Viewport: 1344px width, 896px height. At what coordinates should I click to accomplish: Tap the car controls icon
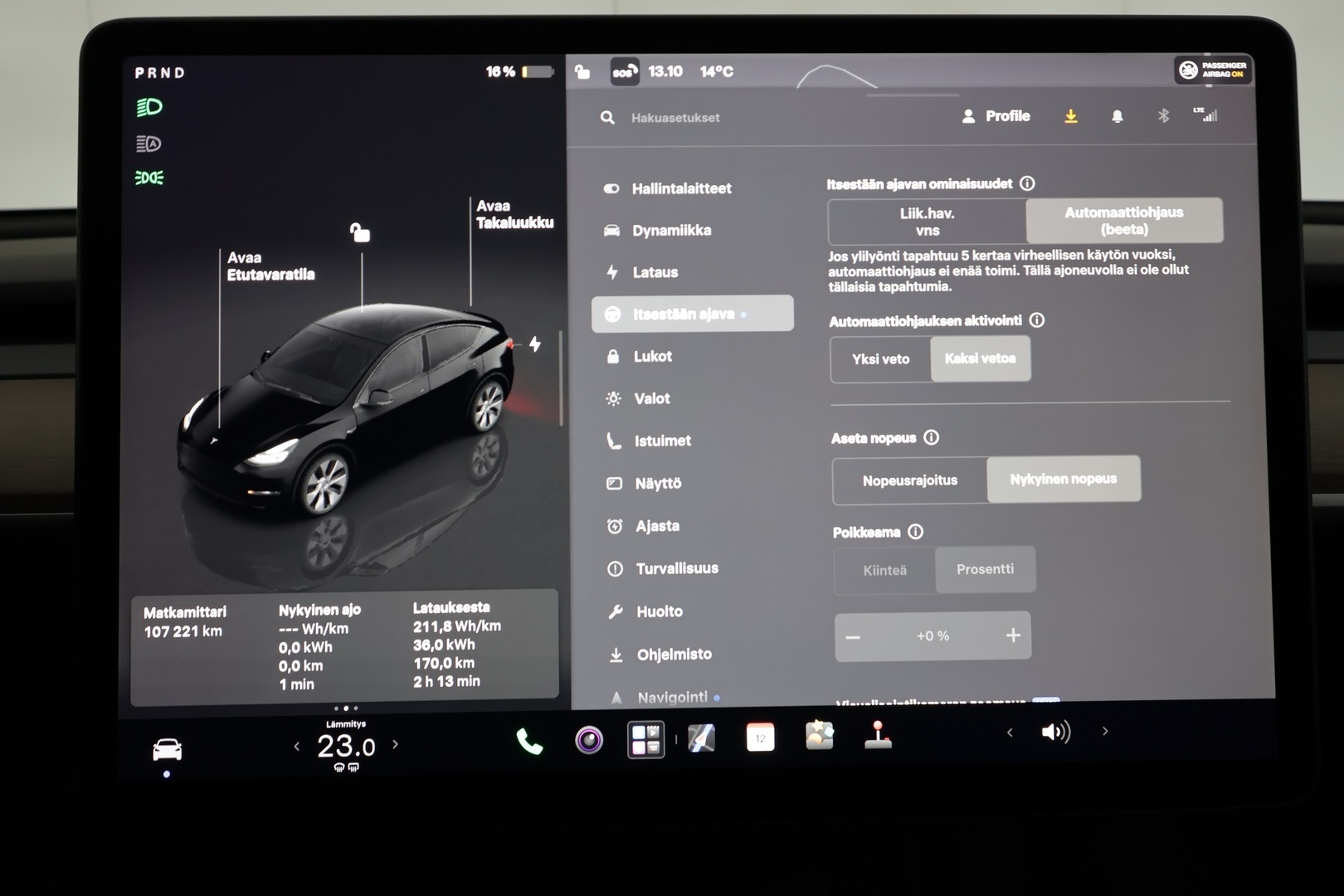(167, 749)
